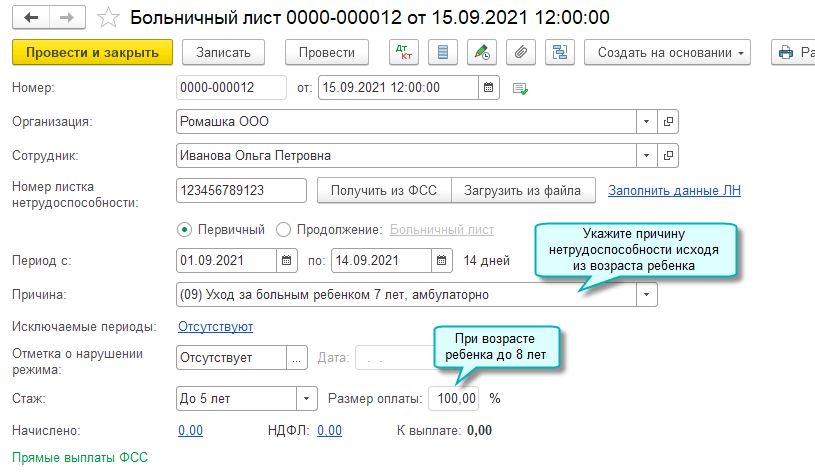Click the Организация field Ромашка ООО
Image resolution: width=815 pixels, height=474 pixels.
(x=406, y=122)
